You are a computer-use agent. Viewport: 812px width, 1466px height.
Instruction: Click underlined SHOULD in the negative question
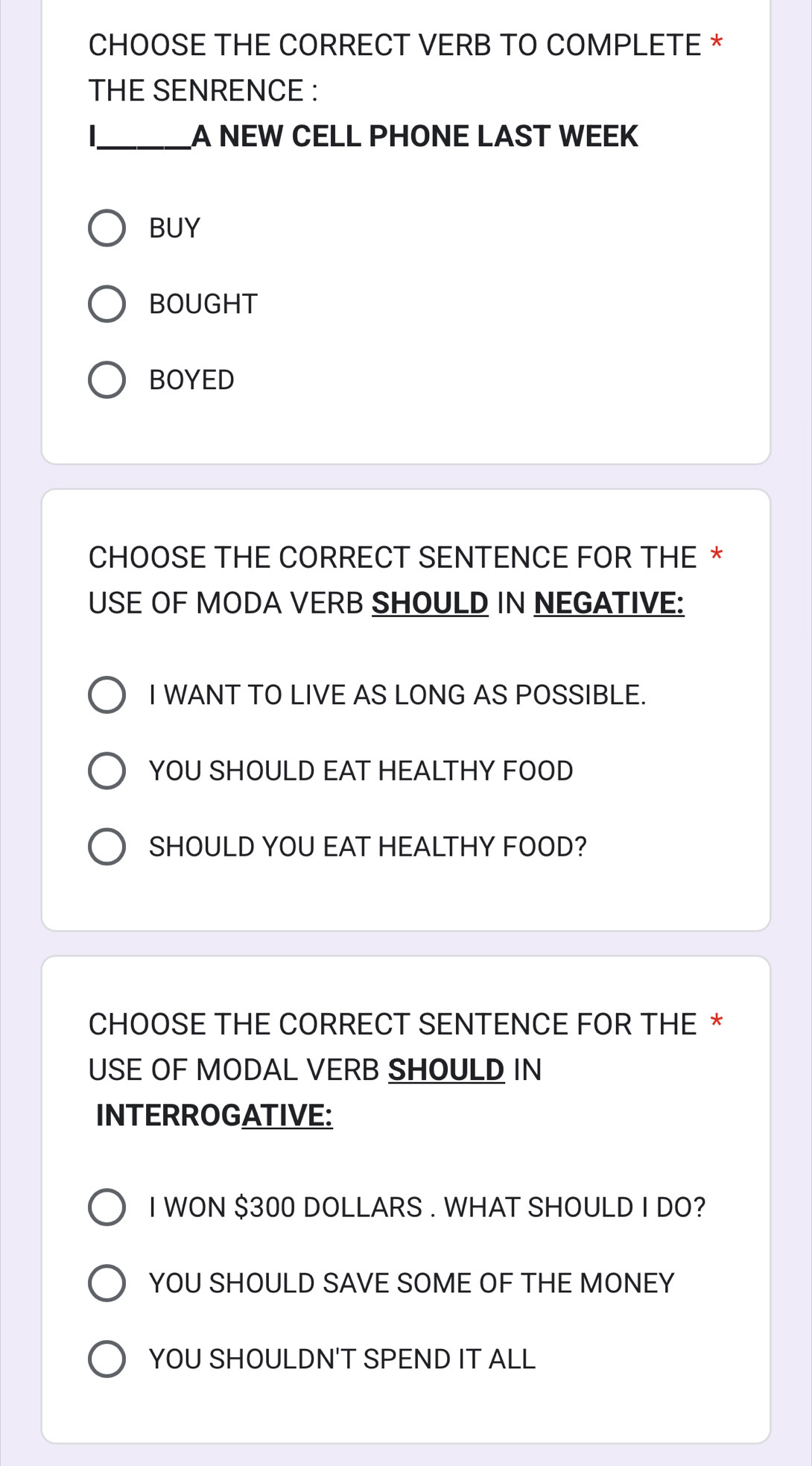pos(430,603)
